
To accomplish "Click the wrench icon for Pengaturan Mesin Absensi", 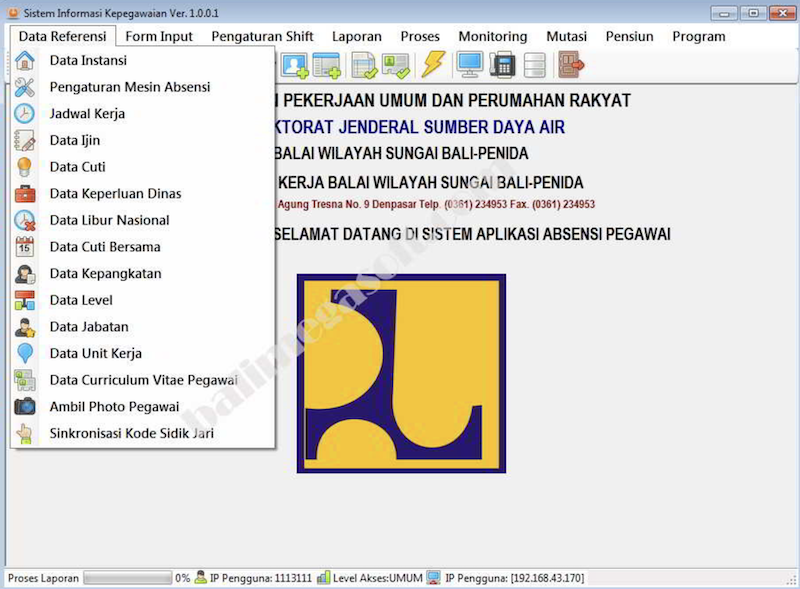I will [25, 87].
